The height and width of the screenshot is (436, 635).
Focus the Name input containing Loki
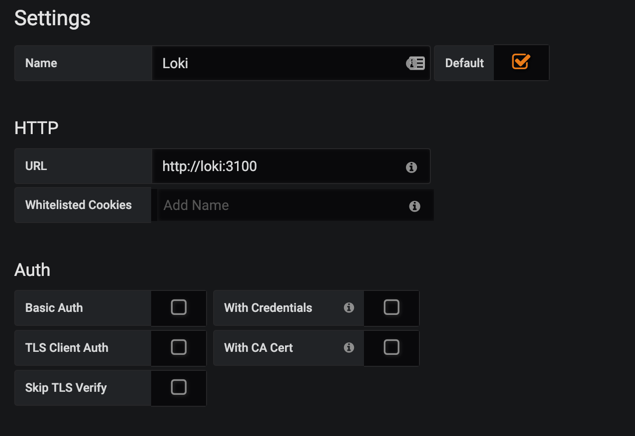pyautogui.click(x=291, y=63)
